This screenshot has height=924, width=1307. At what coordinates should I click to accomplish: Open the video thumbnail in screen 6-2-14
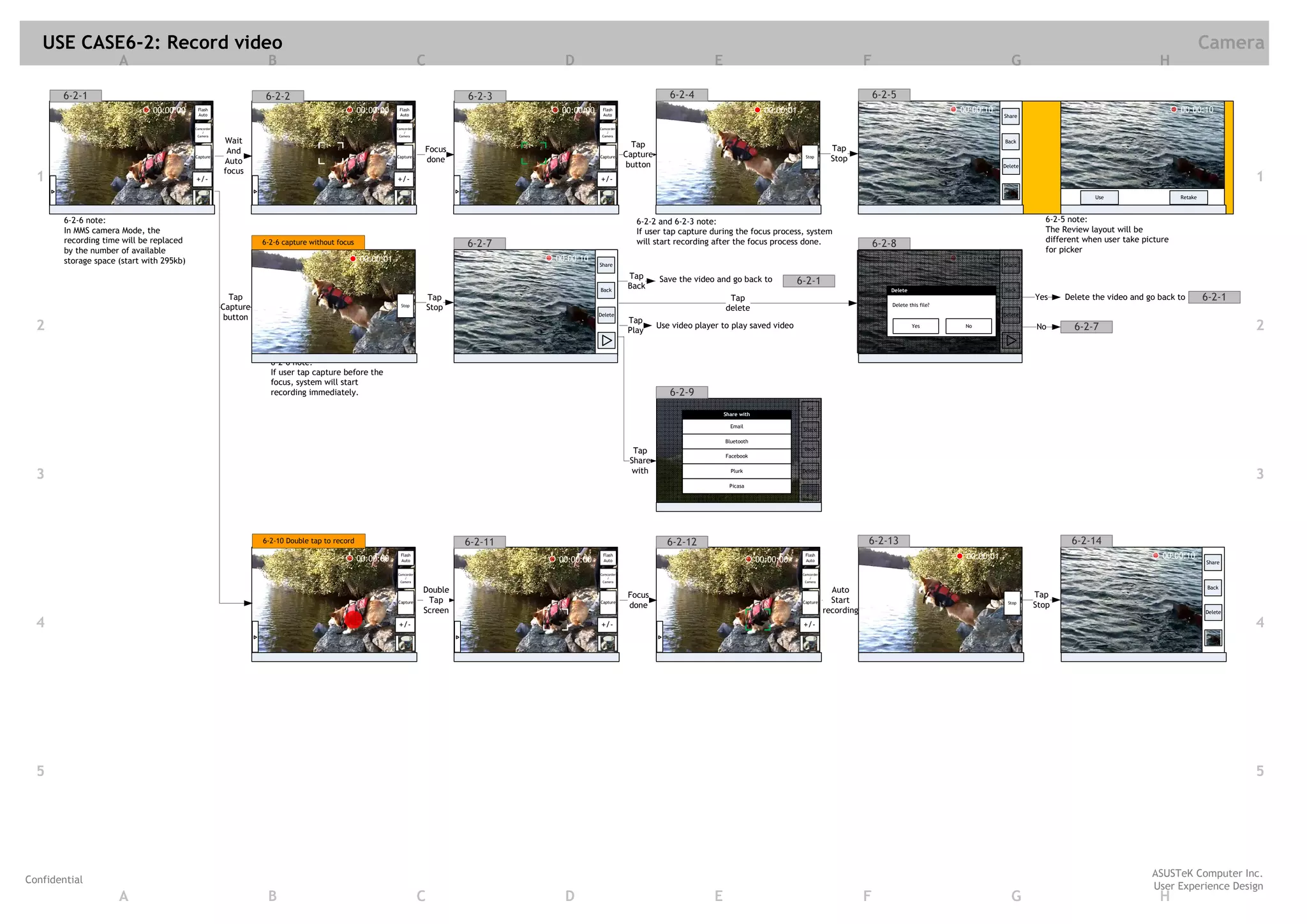pos(1213,637)
